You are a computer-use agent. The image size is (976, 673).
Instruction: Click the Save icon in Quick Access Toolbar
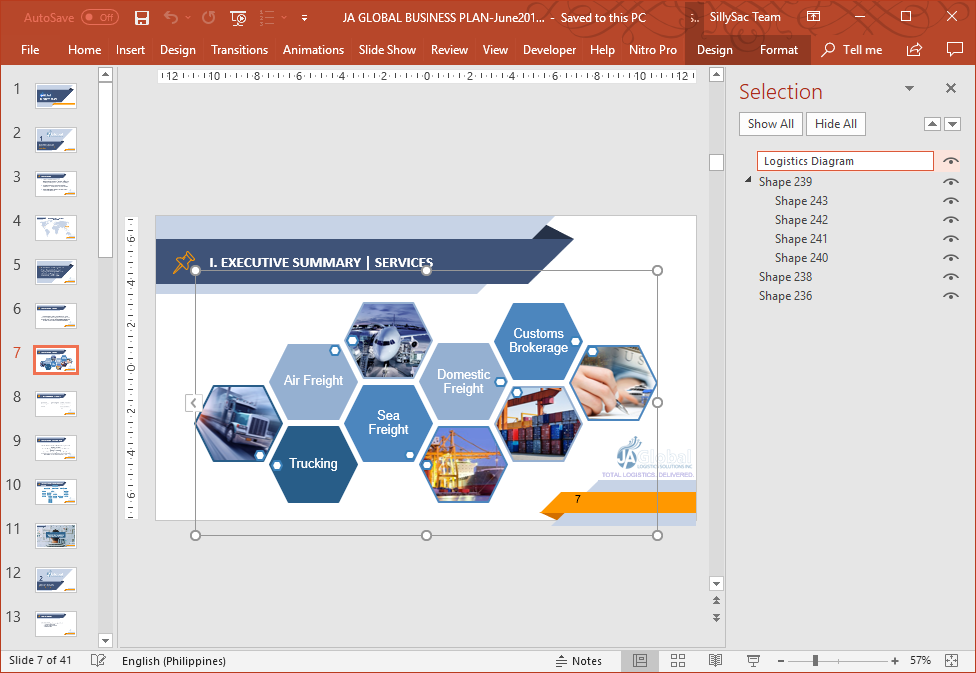coord(141,17)
